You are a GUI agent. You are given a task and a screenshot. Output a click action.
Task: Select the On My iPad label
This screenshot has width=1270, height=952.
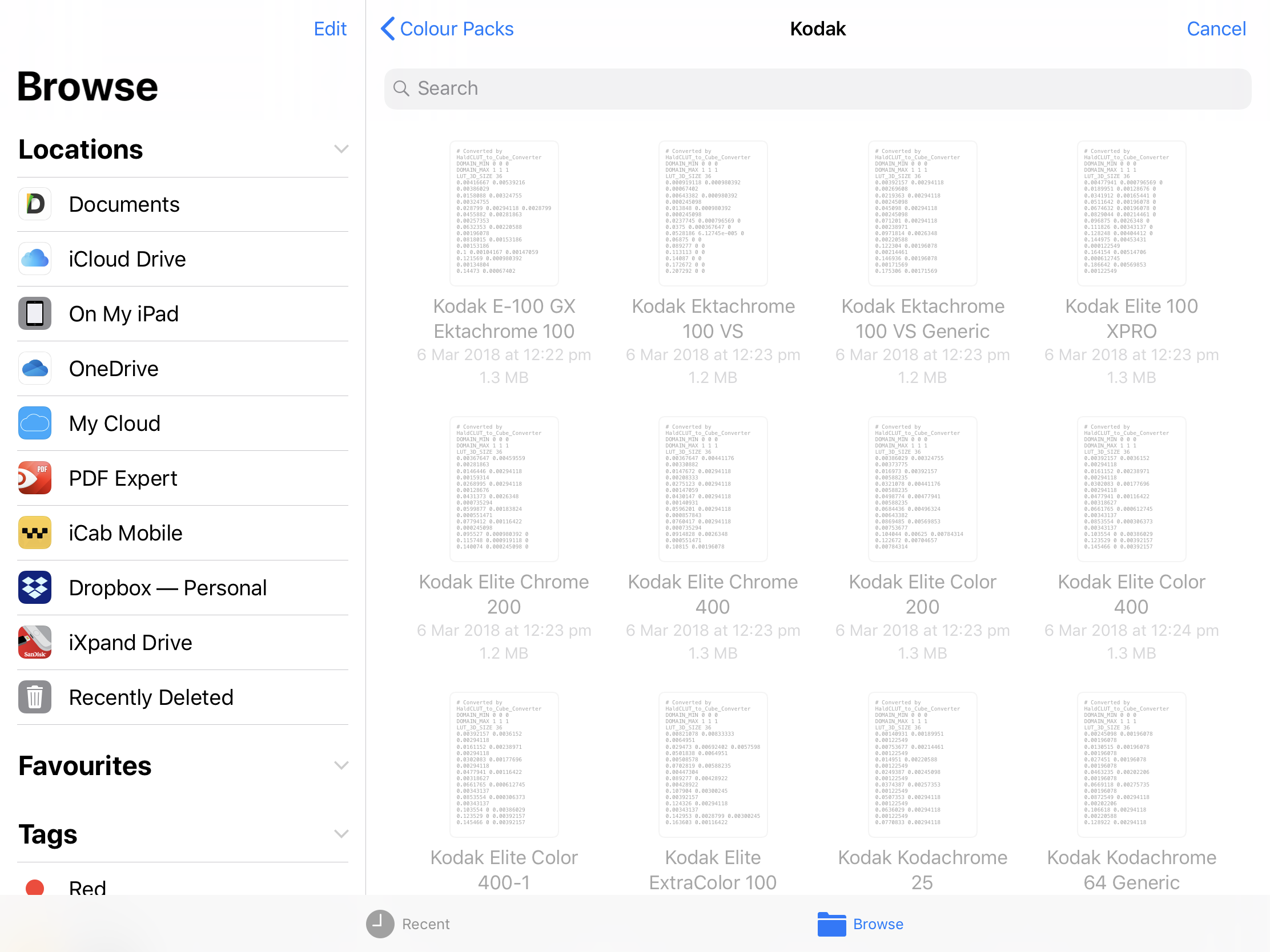coord(124,314)
